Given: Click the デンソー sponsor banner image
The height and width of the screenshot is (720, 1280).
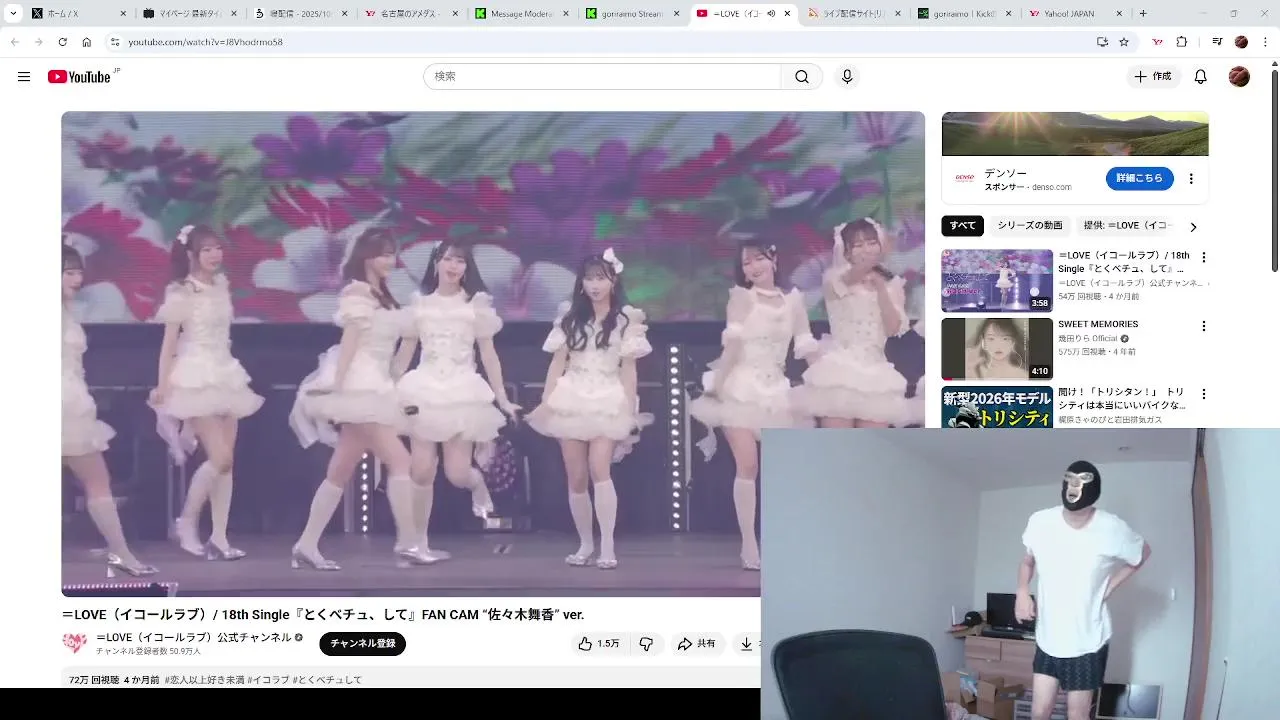Looking at the screenshot, I should 1075,134.
